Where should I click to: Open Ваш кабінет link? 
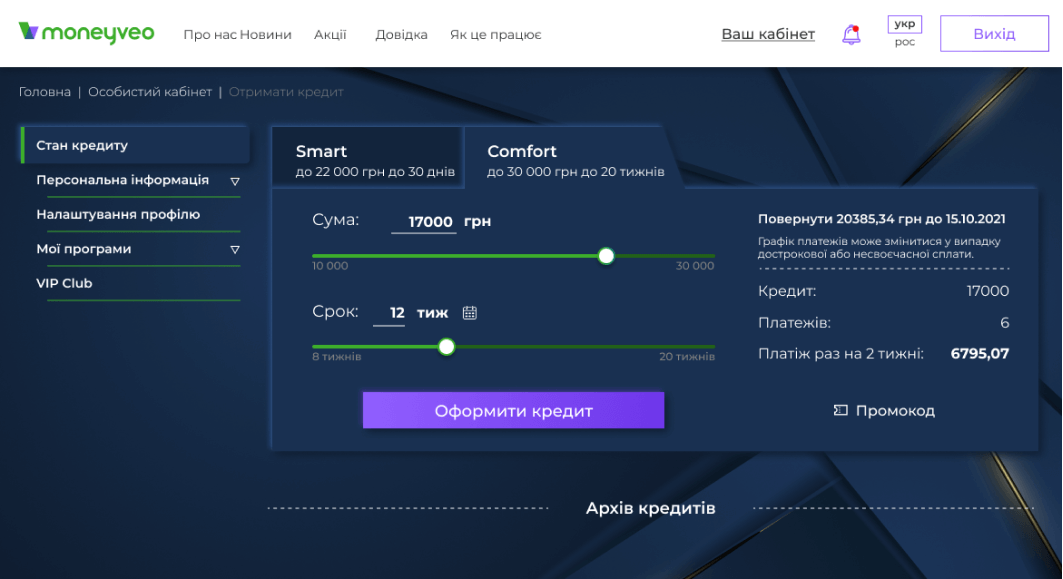pos(767,34)
